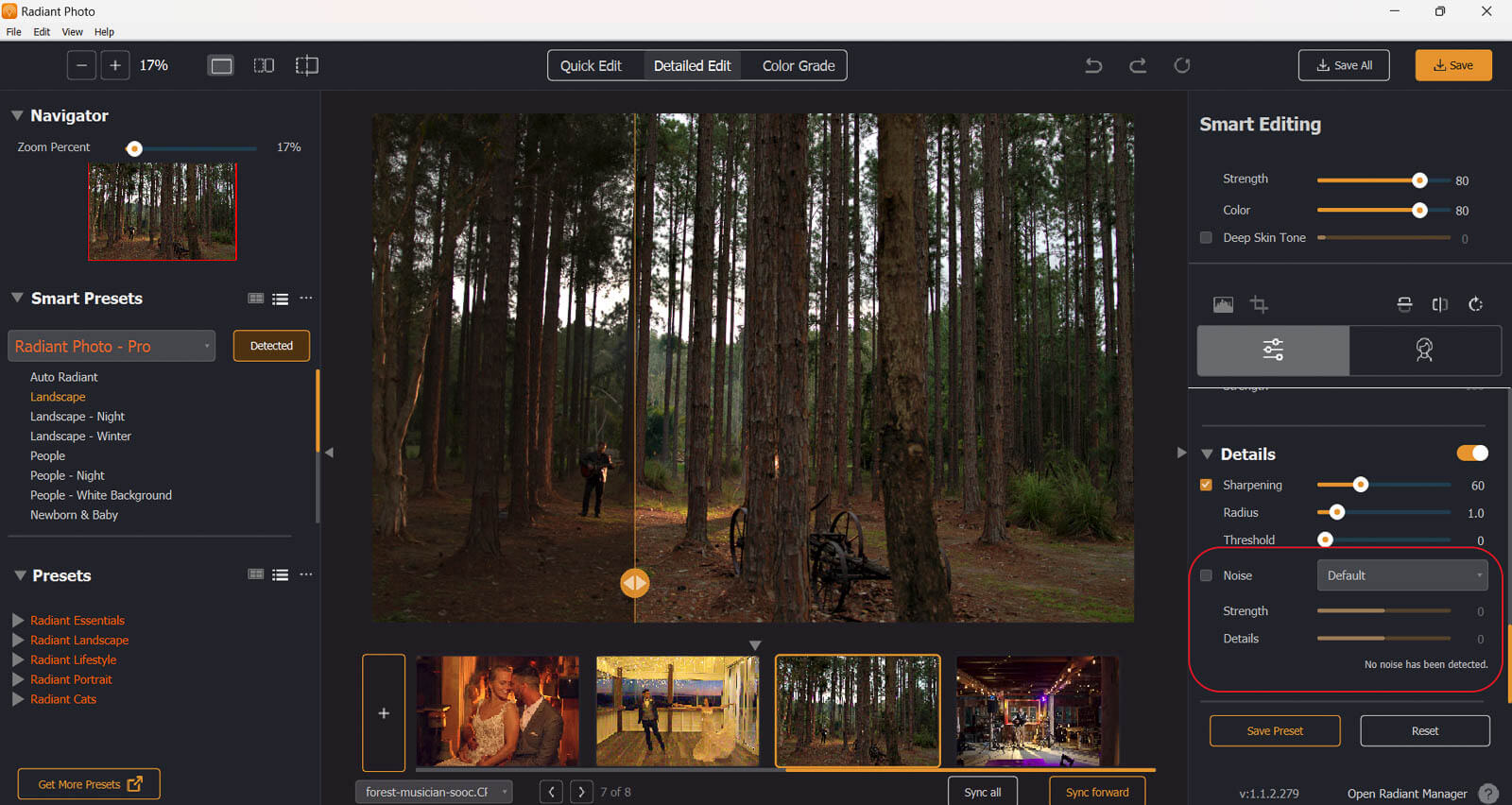The image size is (1512, 805).
Task: Enable the Noise checkbox
Action: tap(1206, 575)
